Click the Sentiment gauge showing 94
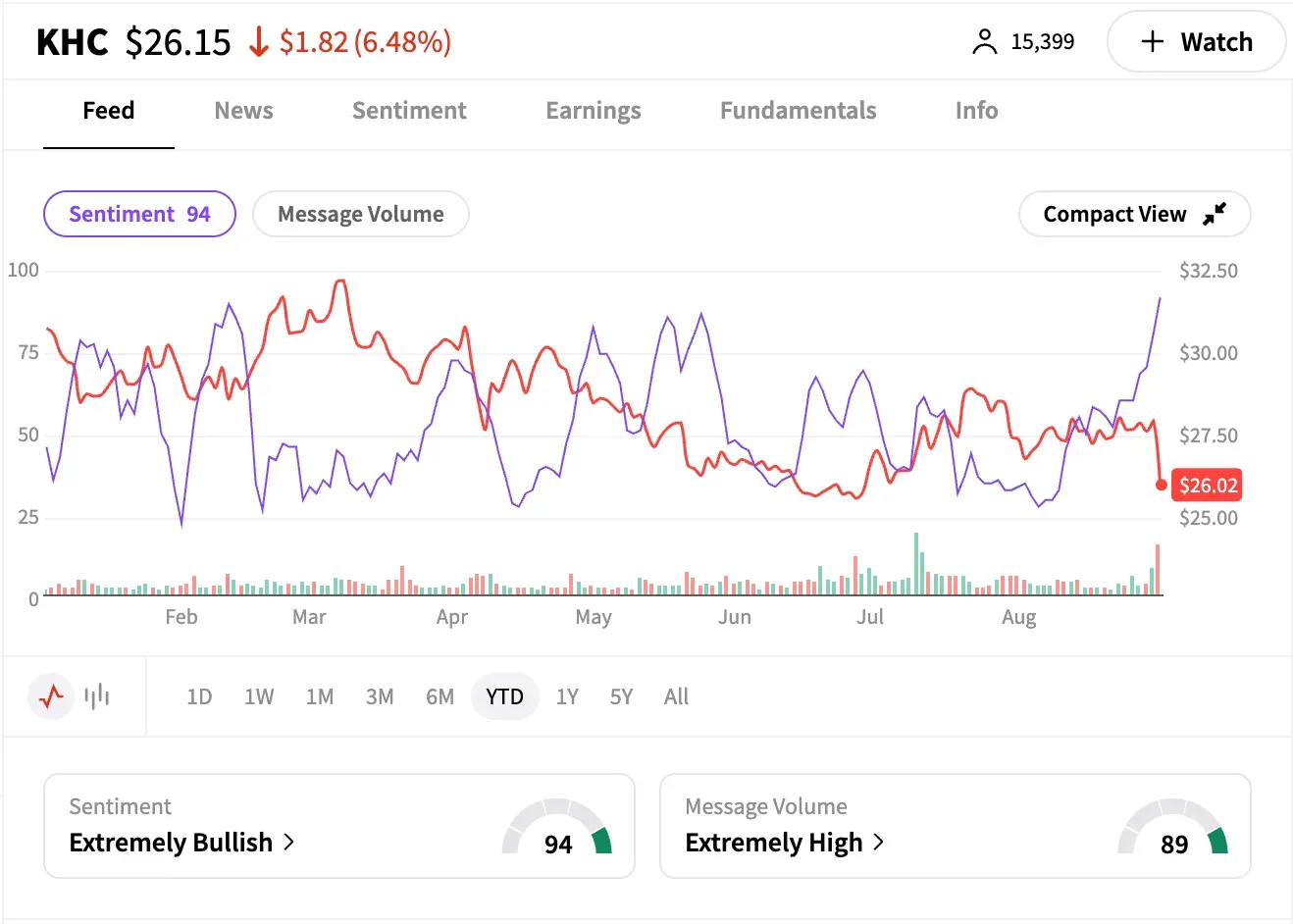 coord(557,829)
